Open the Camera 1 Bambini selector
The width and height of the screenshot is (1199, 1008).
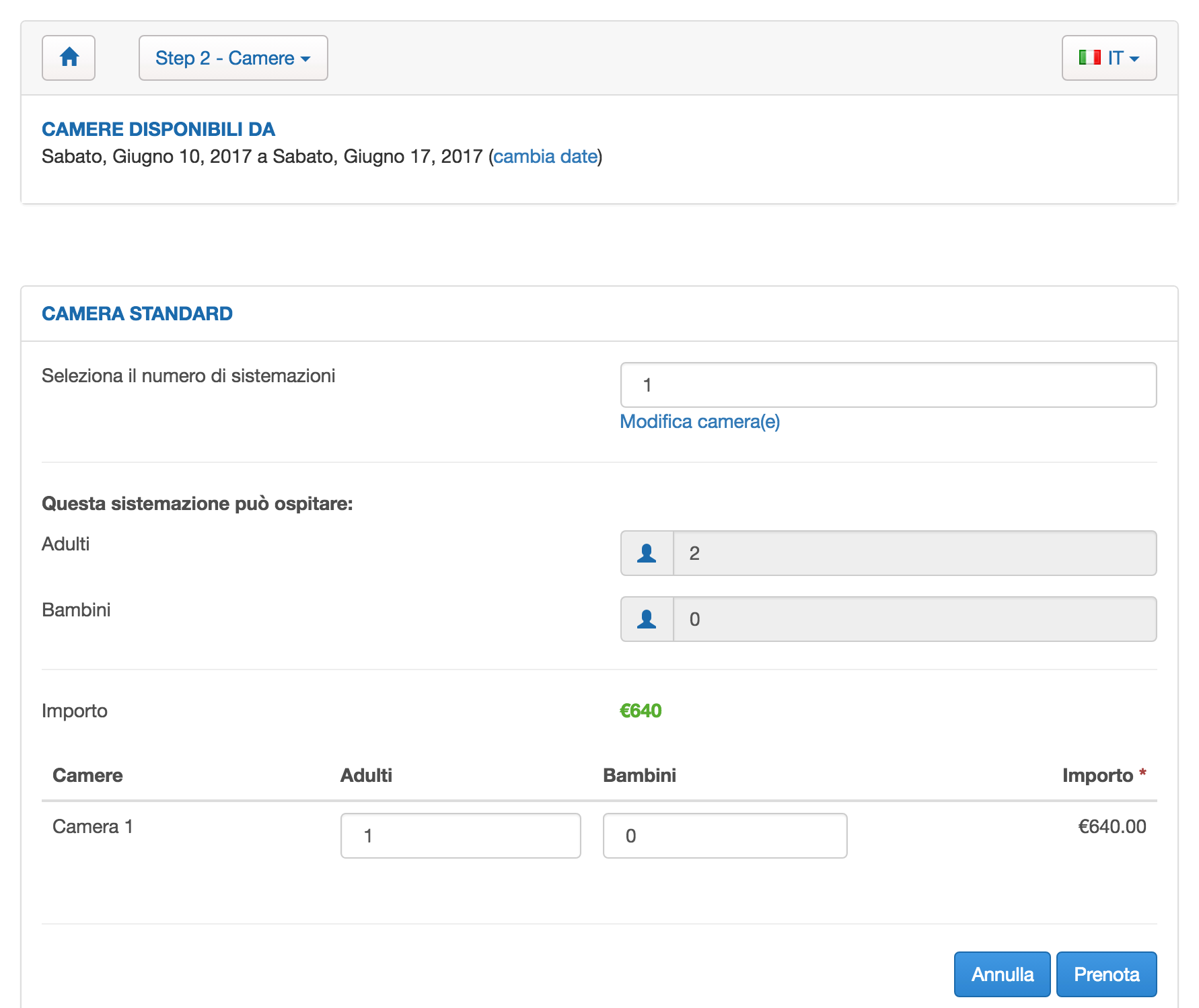(x=725, y=836)
